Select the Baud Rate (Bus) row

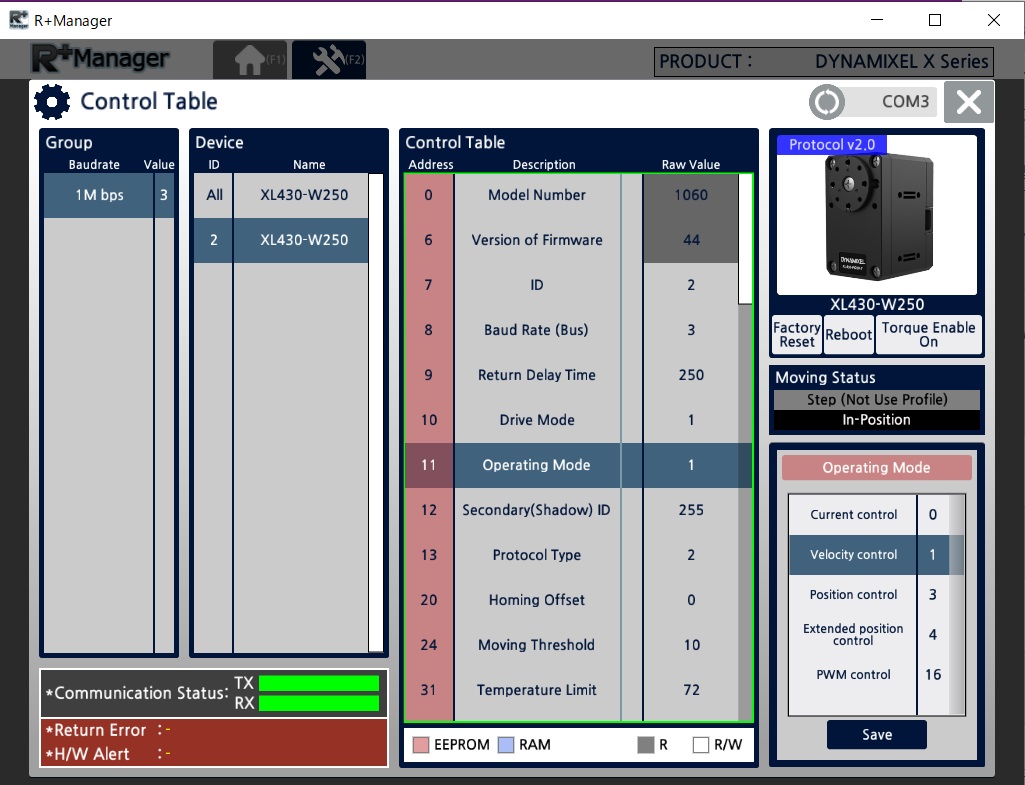coord(571,330)
